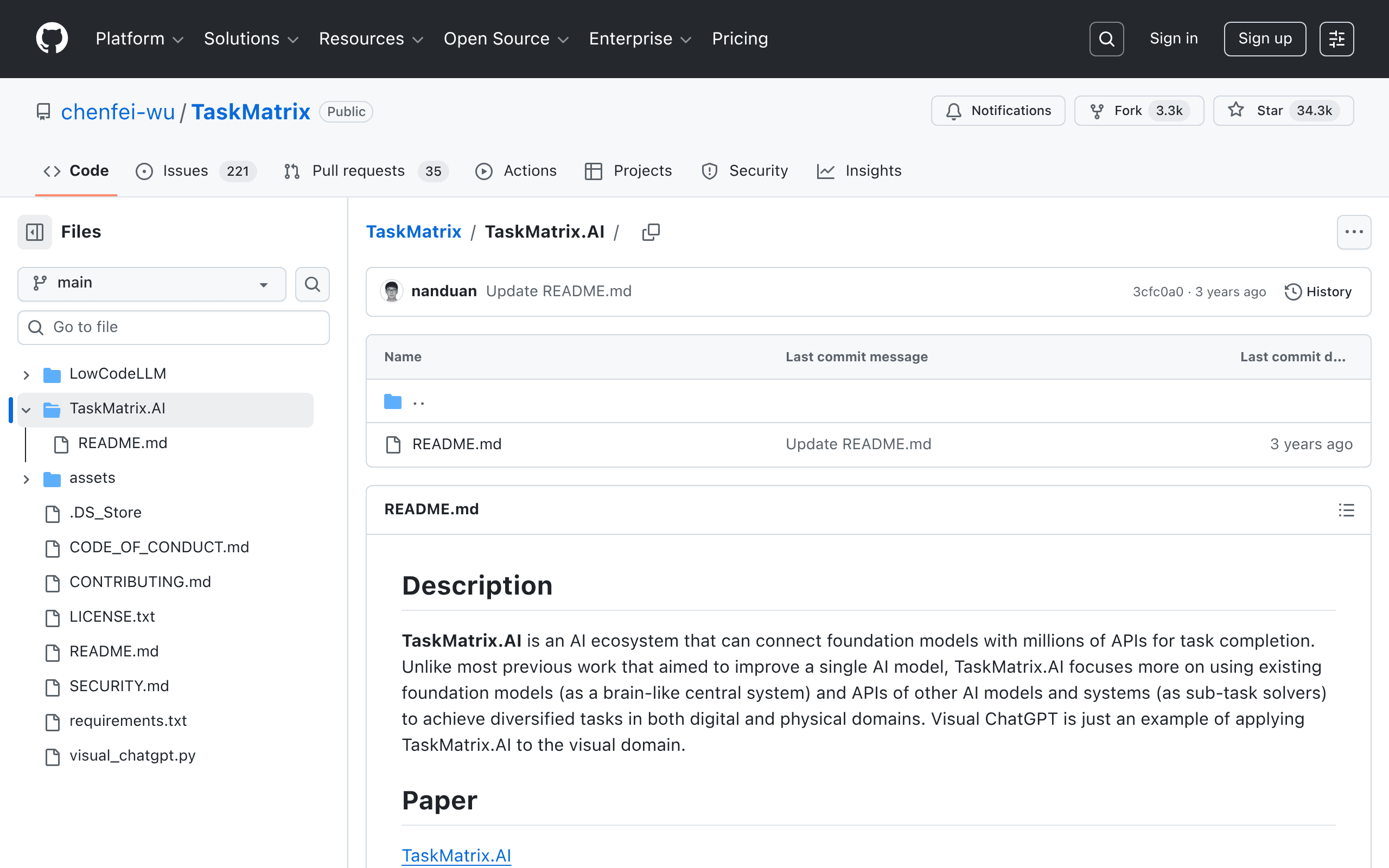Select .DS_Store in the file tree
1389x868 pixels.
(105, 512)
